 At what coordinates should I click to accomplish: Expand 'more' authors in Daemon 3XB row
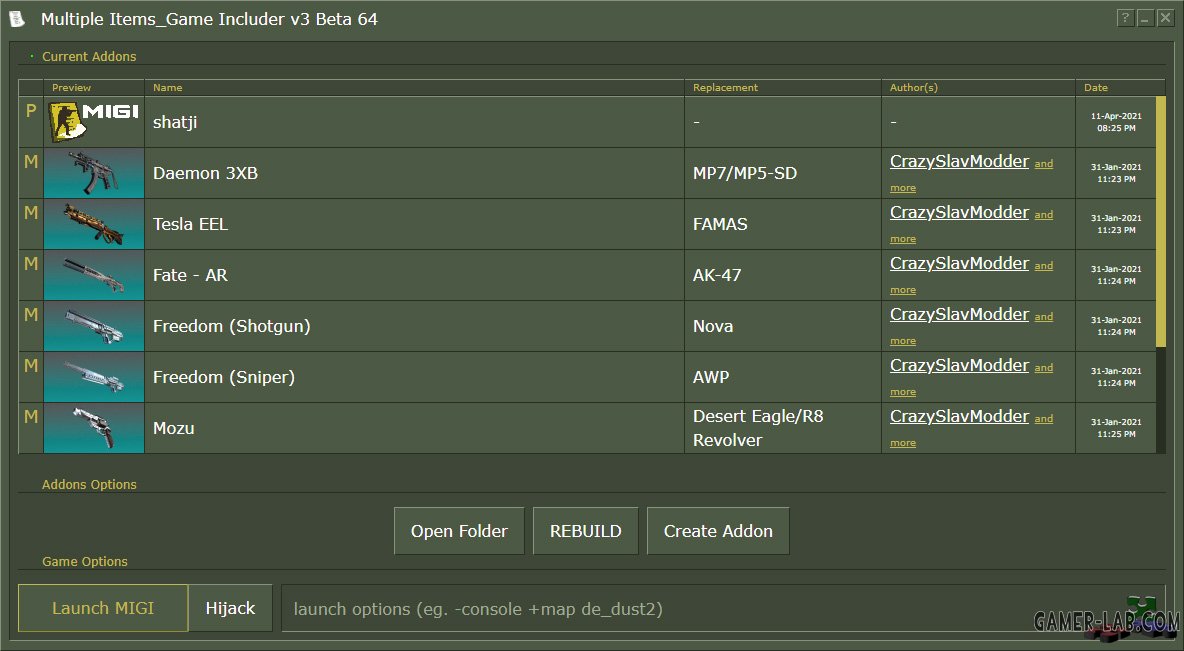(x=902, y=188)
